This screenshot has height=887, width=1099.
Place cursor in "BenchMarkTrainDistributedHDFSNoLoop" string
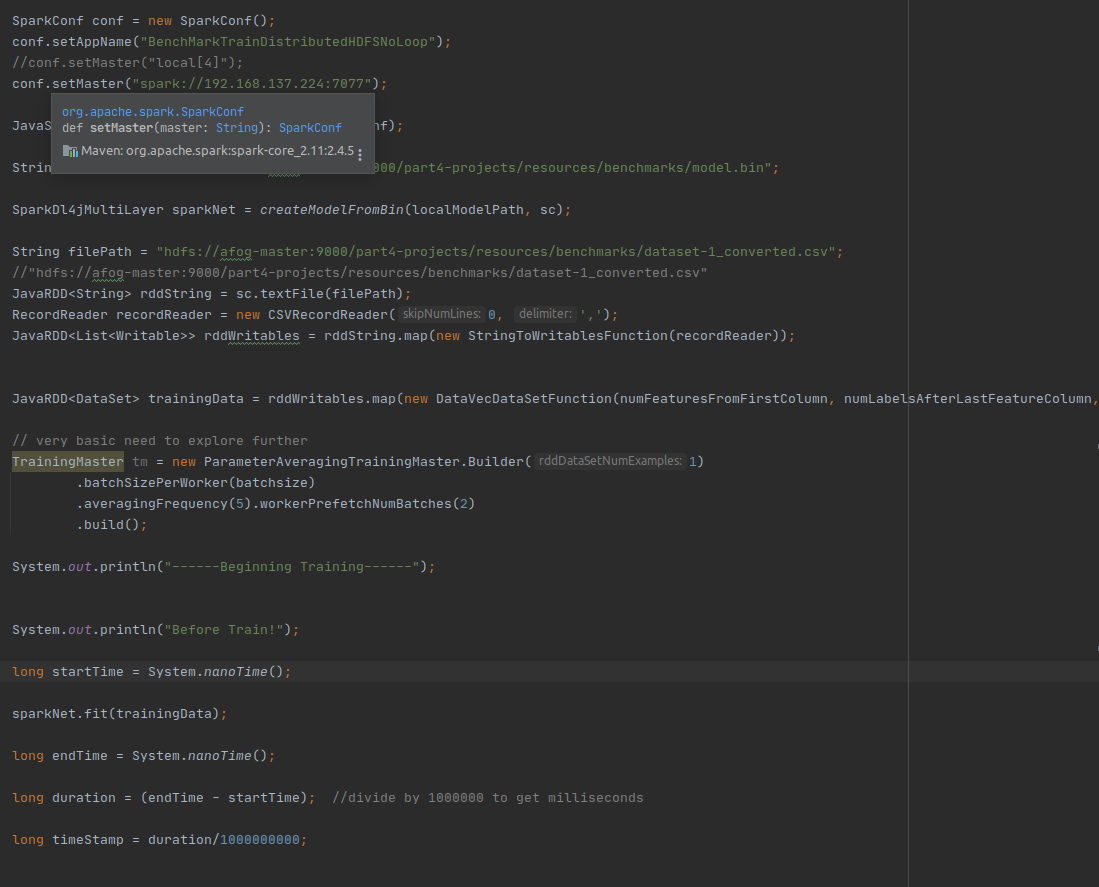coord(288,41)
